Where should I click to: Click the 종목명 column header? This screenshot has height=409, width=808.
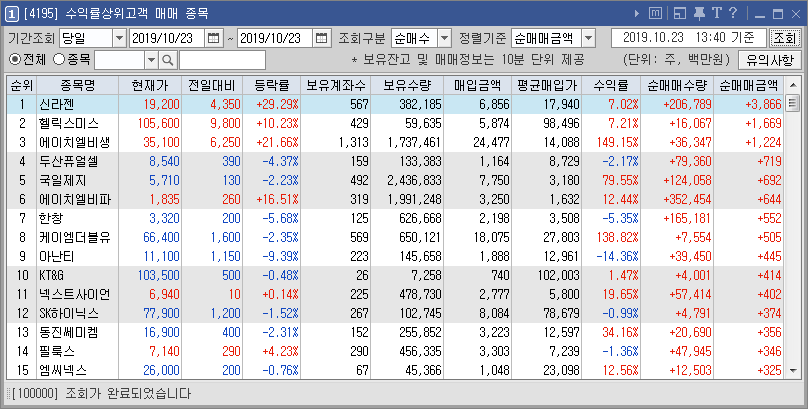point(77,85)
